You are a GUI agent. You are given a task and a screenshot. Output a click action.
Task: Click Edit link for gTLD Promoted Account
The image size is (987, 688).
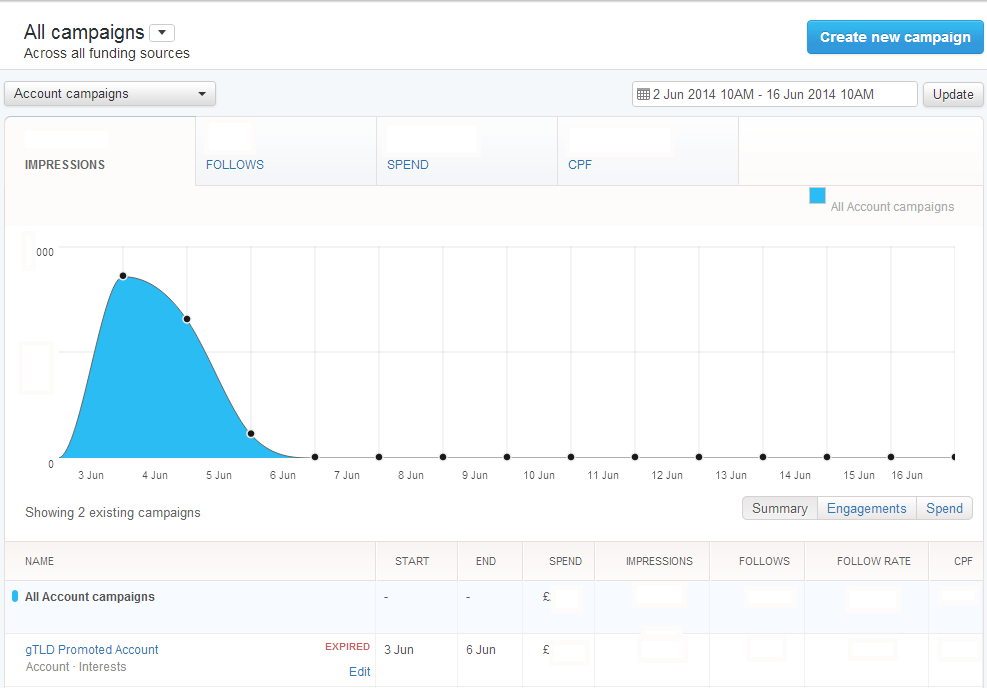[x=359, y=672]
